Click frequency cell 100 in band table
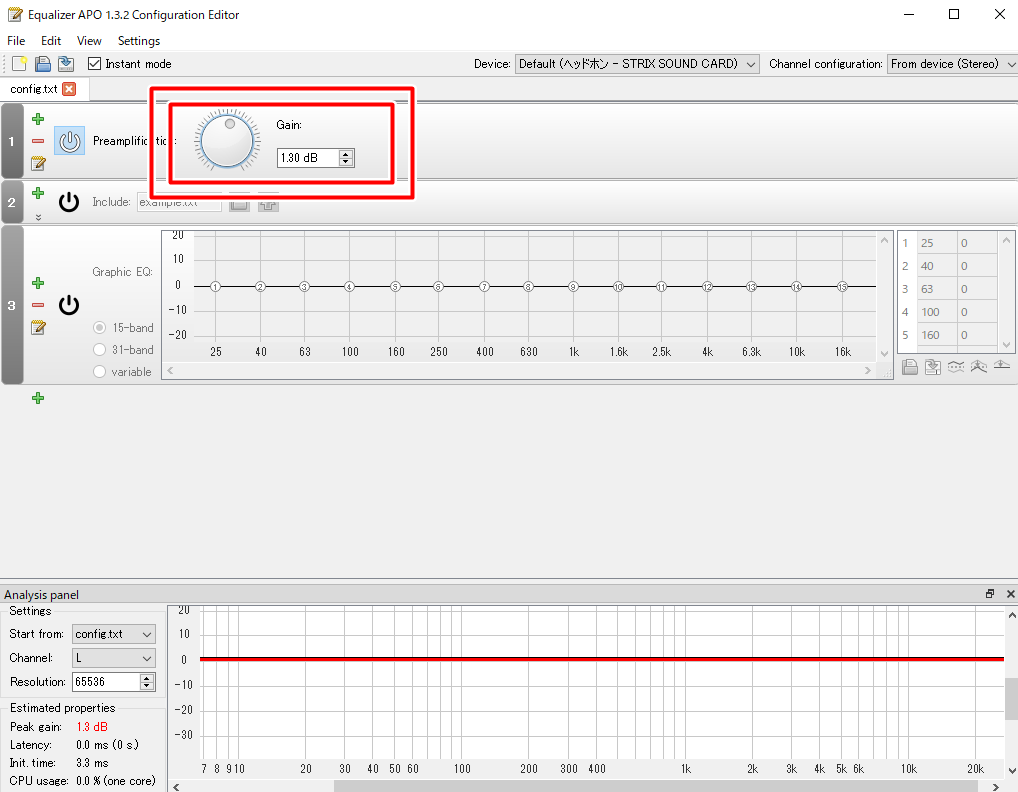The width and height of the screenshot is (1018, 792). coord(937,312)
